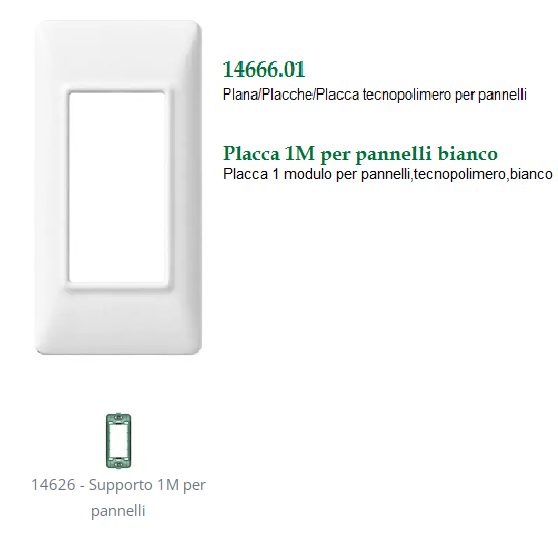Click the "Placca 1 modulo per pannelli" description
Screen dimensions: 558x554
pos(317,174)
